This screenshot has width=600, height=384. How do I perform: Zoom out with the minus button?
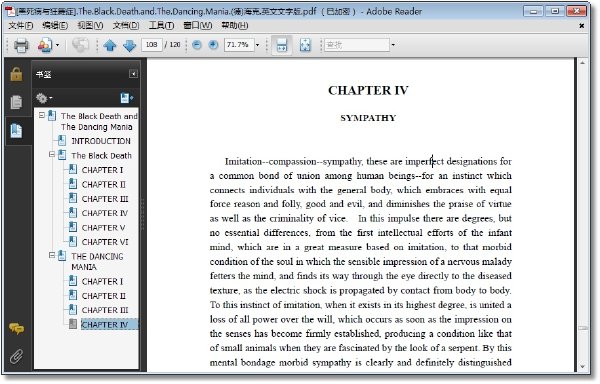[x=197, y=45]
